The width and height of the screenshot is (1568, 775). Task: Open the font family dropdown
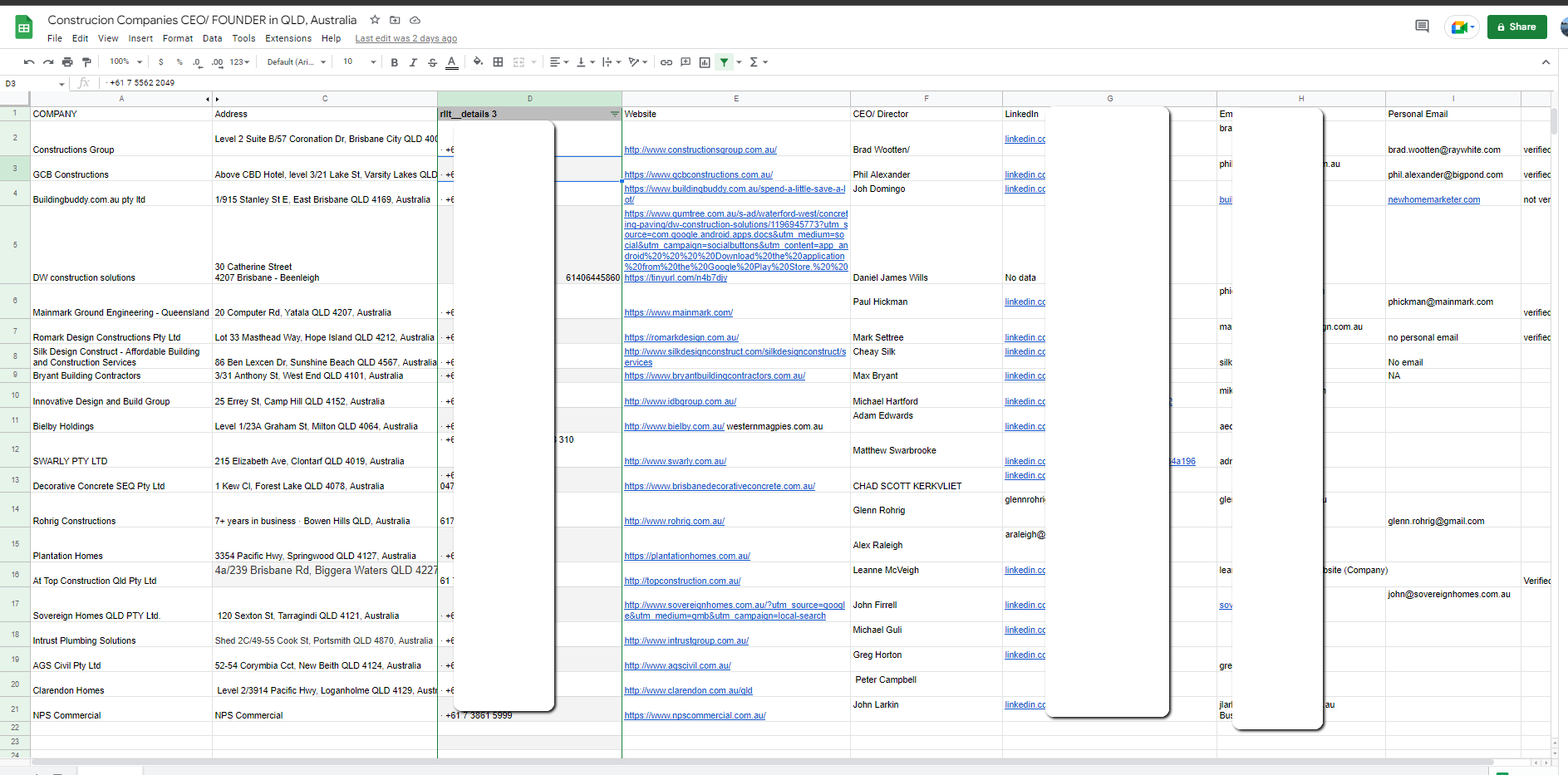pos(297,62)
